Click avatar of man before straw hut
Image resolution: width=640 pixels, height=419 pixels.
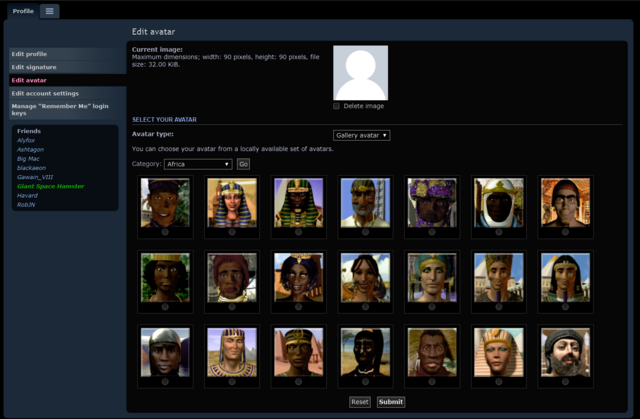click(432, 352)
